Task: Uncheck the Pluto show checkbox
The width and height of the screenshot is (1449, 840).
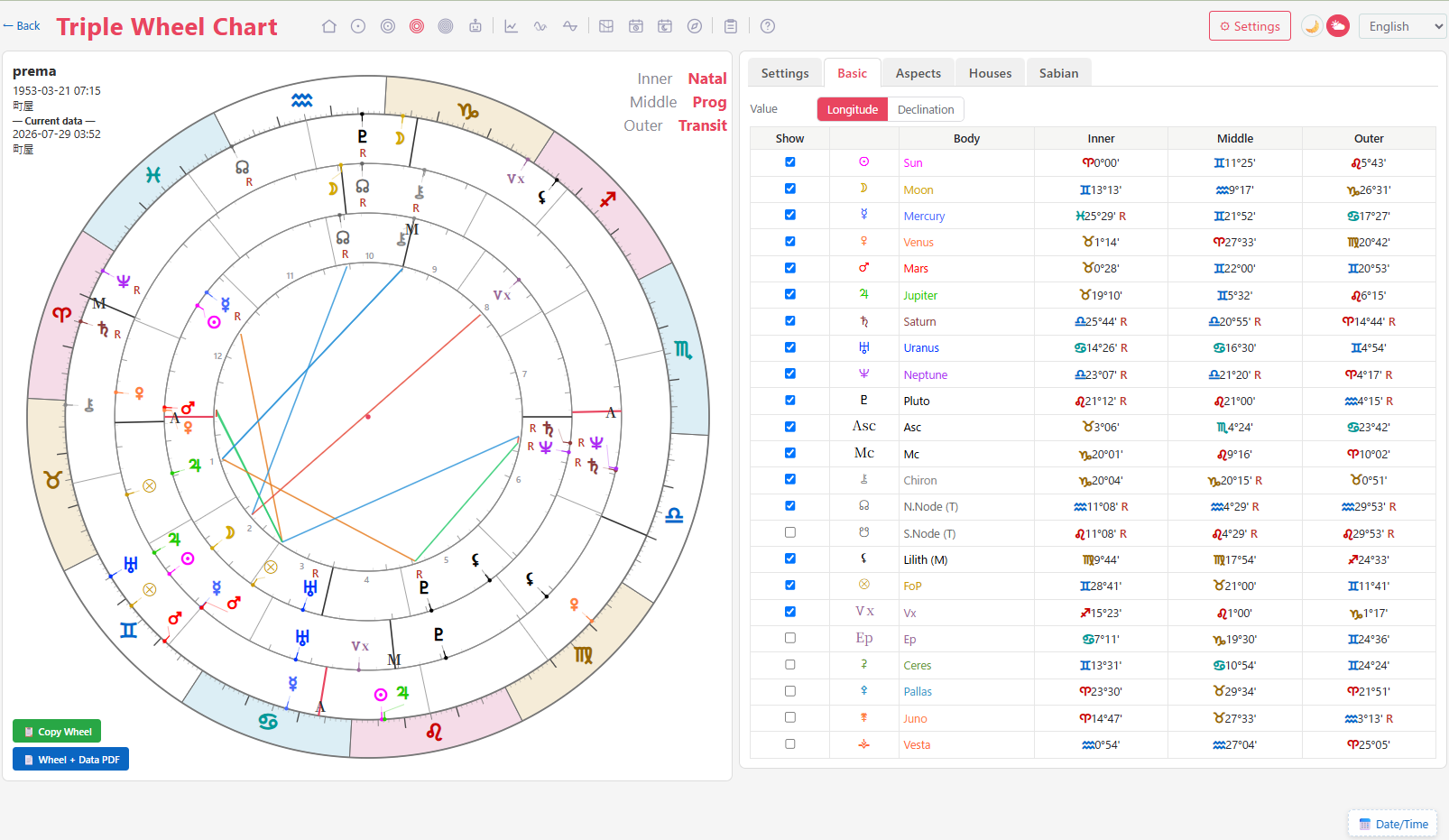Action: click(789, 400)
